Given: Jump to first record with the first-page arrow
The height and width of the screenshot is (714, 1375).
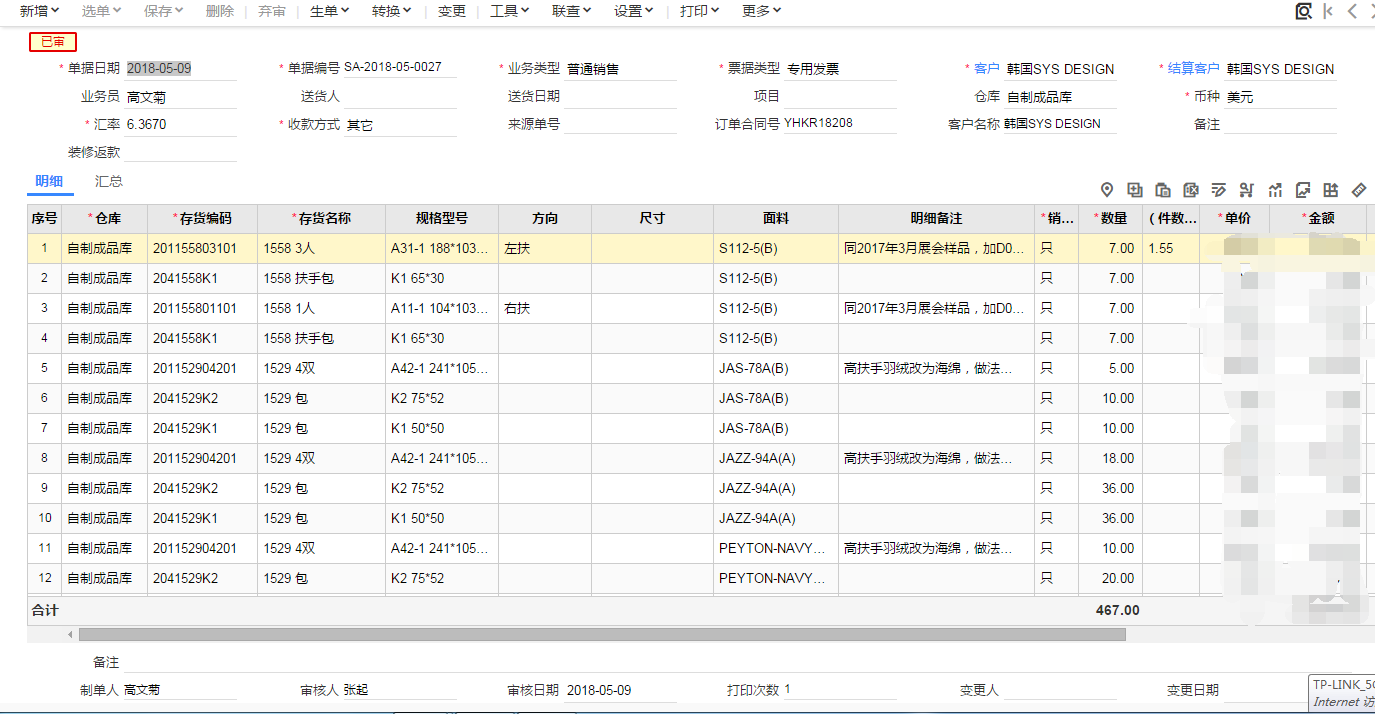Looking at the screenshot, I should 1328,11.
